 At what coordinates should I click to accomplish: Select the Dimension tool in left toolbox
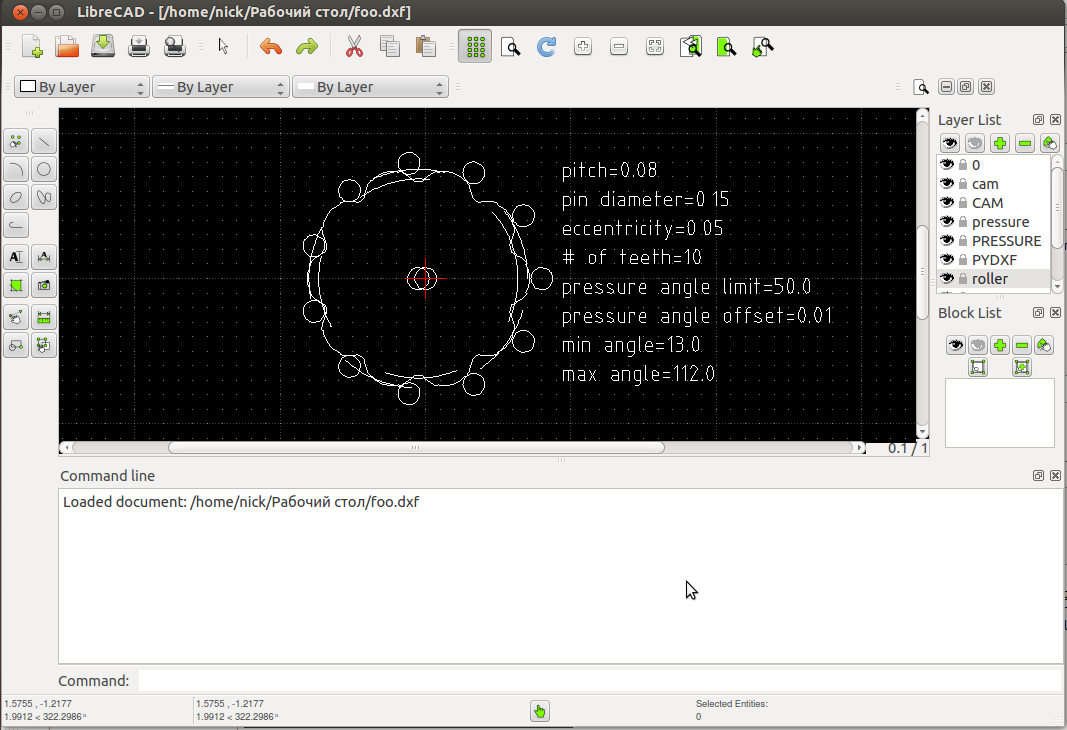44,257
